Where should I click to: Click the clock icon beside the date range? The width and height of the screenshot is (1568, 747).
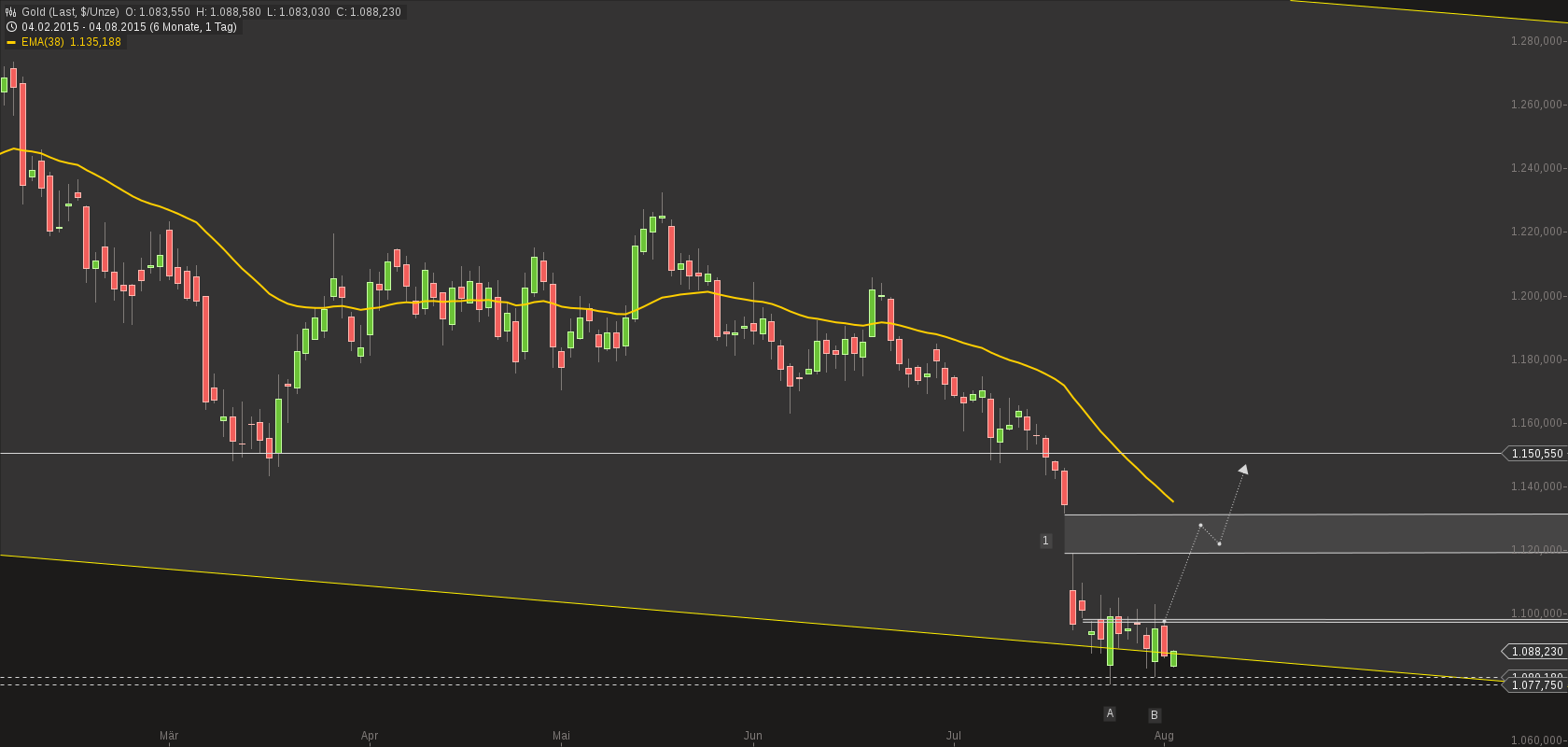(11, 27)
